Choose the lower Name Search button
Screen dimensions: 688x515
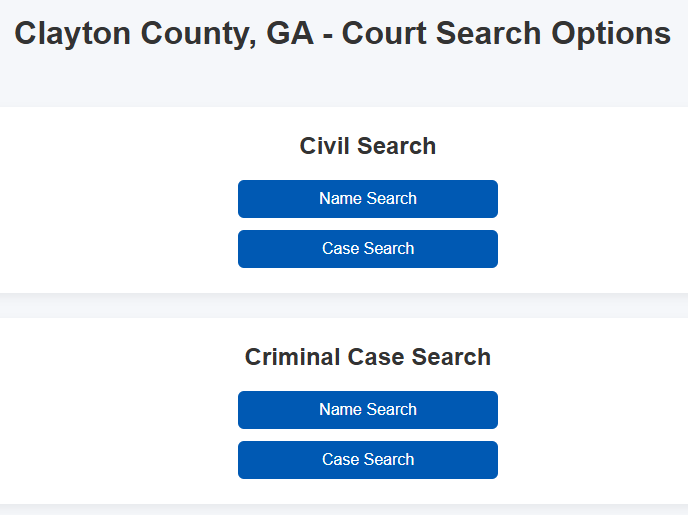pos(368,410)
